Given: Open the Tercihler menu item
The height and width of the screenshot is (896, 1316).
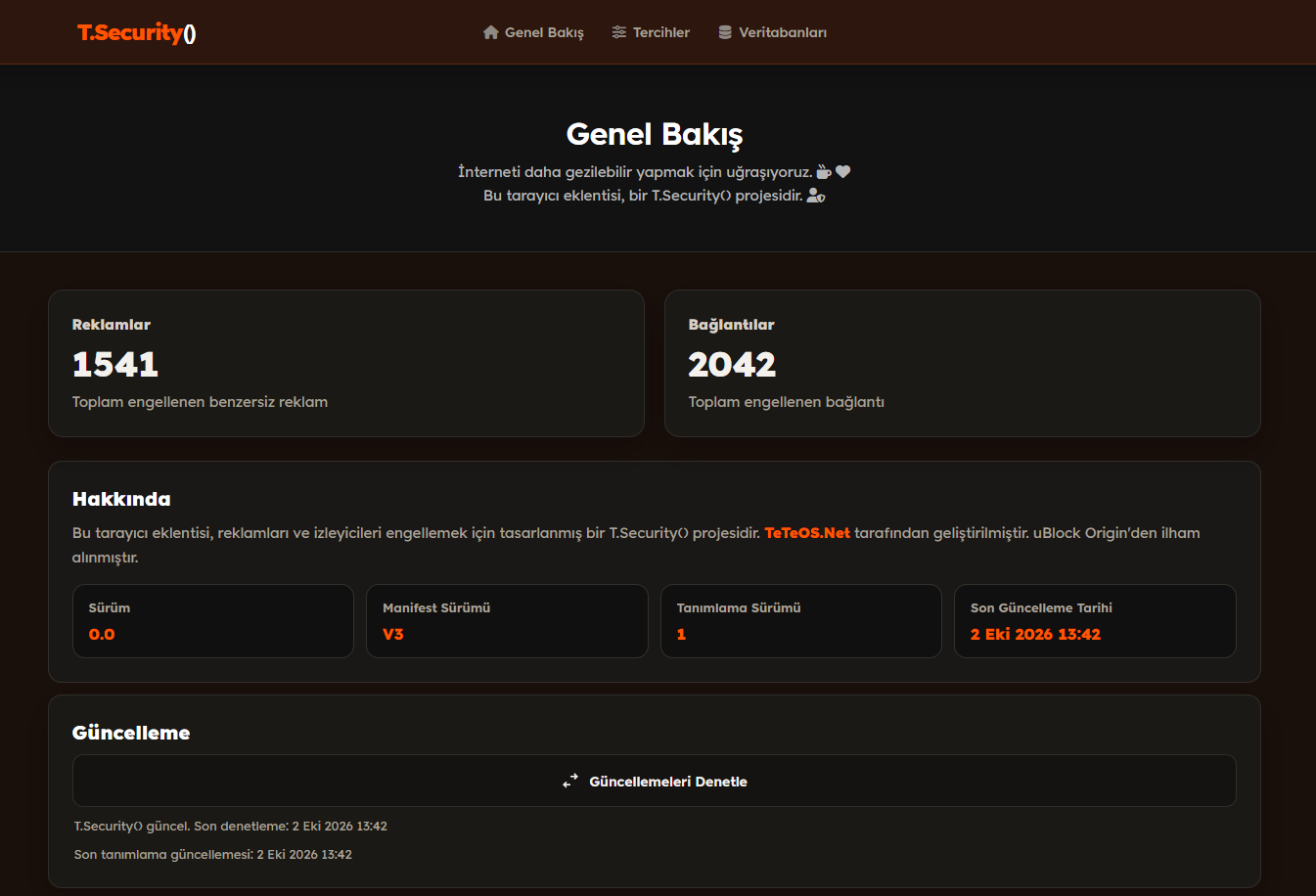Looking at the screenshot, I should click(x=651, y=32).
